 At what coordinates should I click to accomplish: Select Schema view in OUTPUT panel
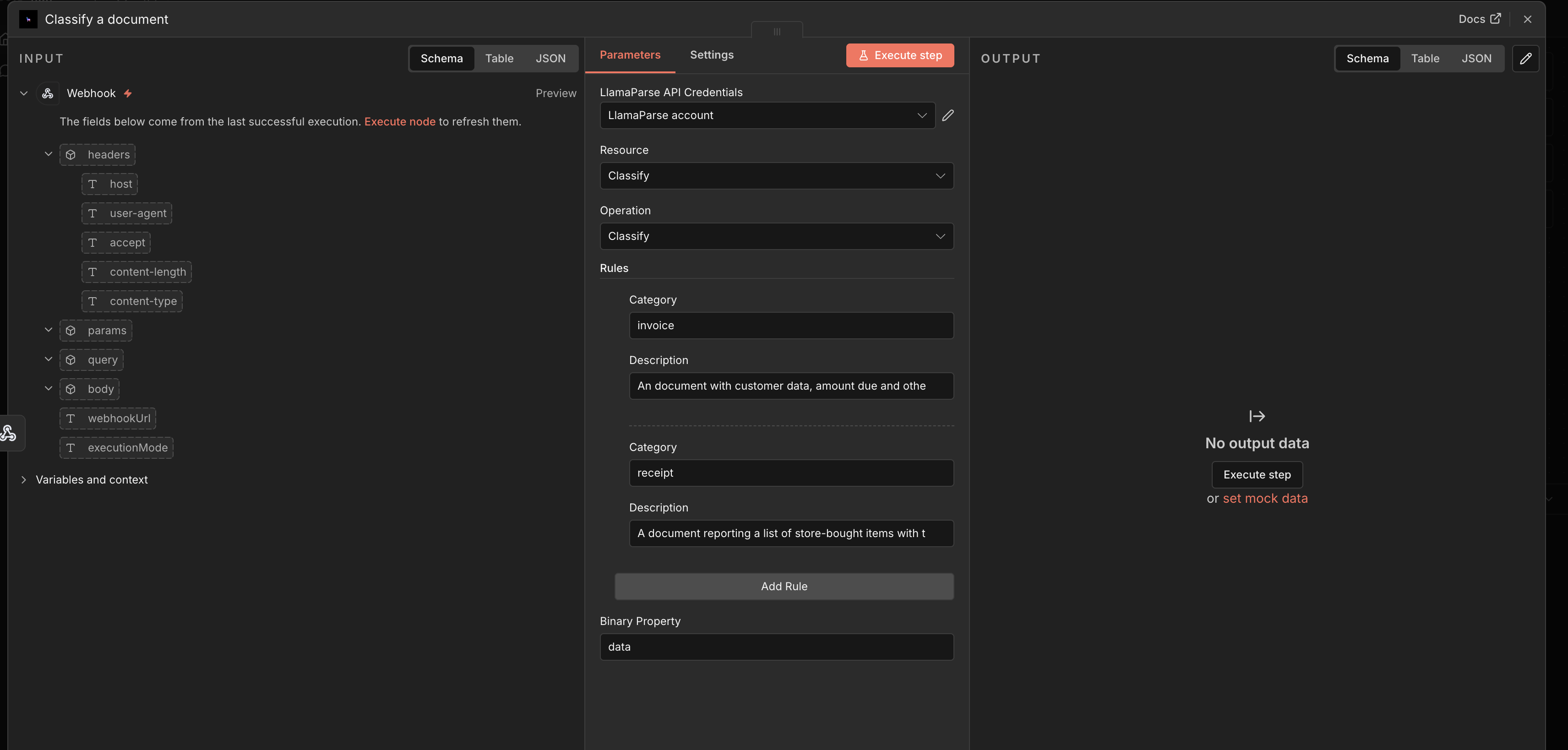[1367, 59]
